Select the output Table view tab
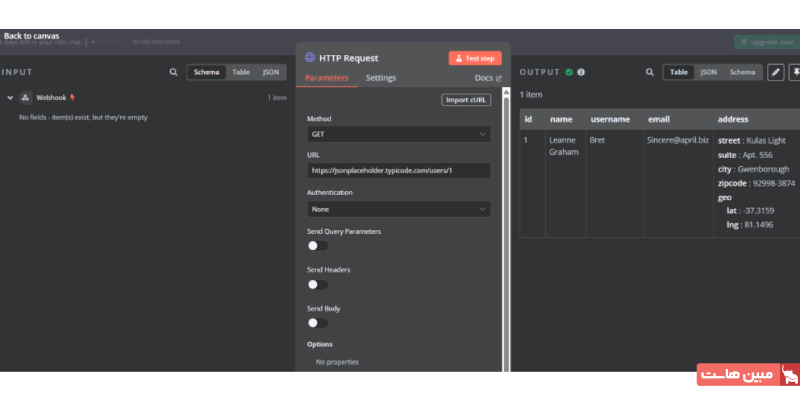Screen dimensions: 800x400 click(x=679, y=72)
